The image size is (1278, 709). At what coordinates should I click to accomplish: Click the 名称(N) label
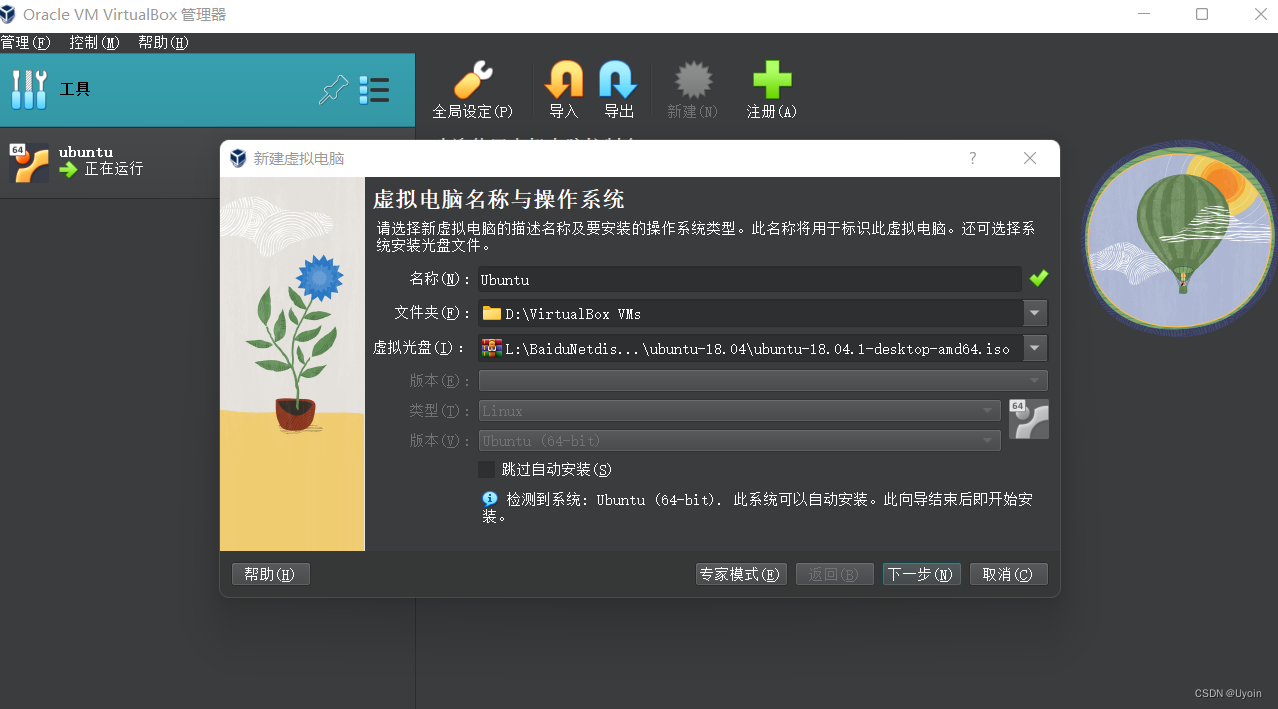point(439,279)
